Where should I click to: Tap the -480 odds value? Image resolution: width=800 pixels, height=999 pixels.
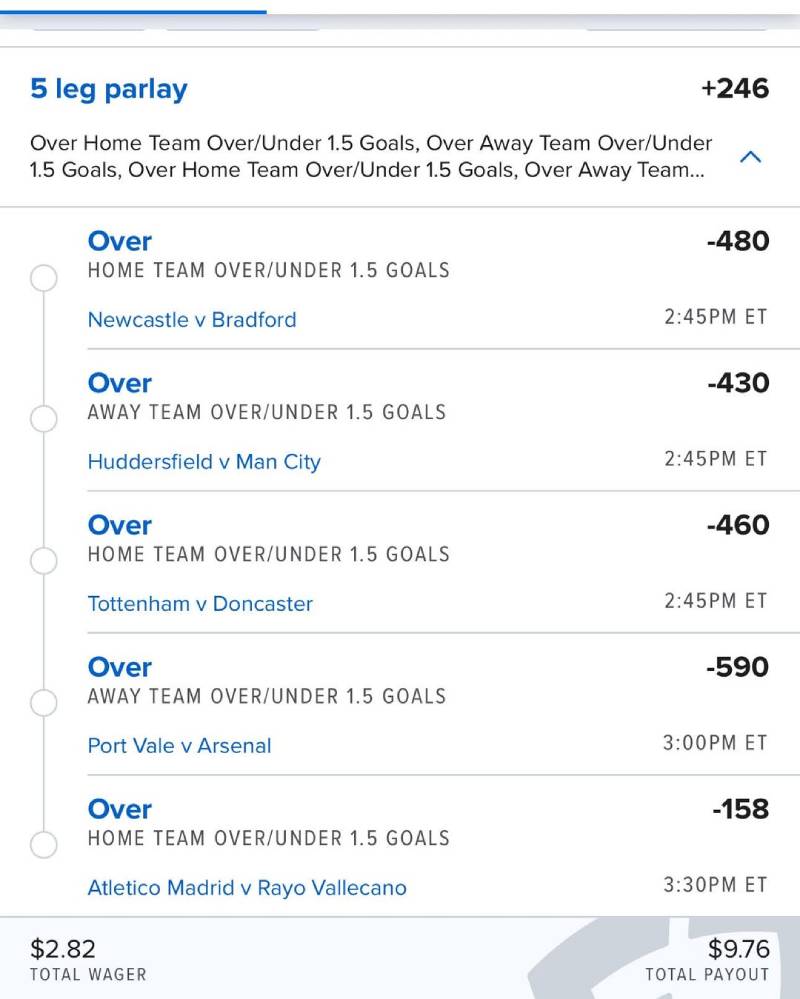[x=738, y=241]
